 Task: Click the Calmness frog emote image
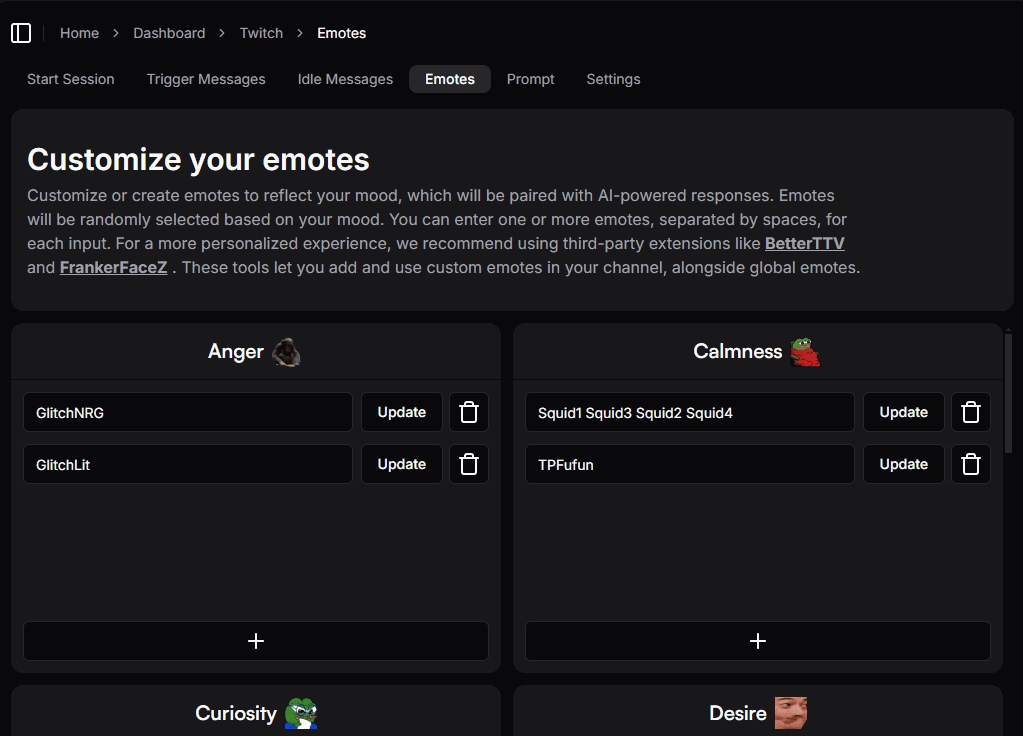point(805,352)
